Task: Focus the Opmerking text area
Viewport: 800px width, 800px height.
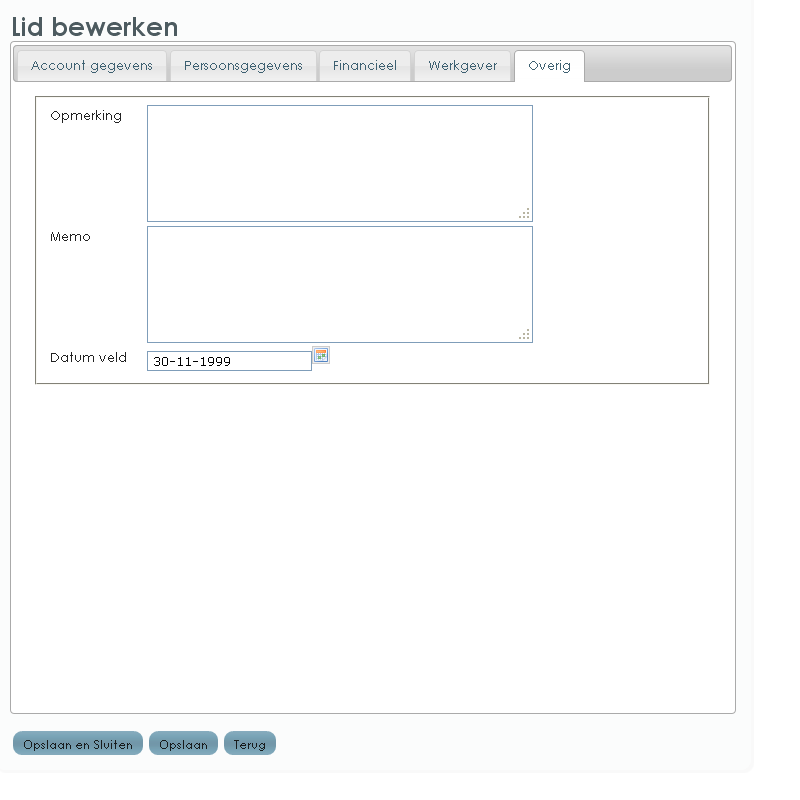Action: 339,163
